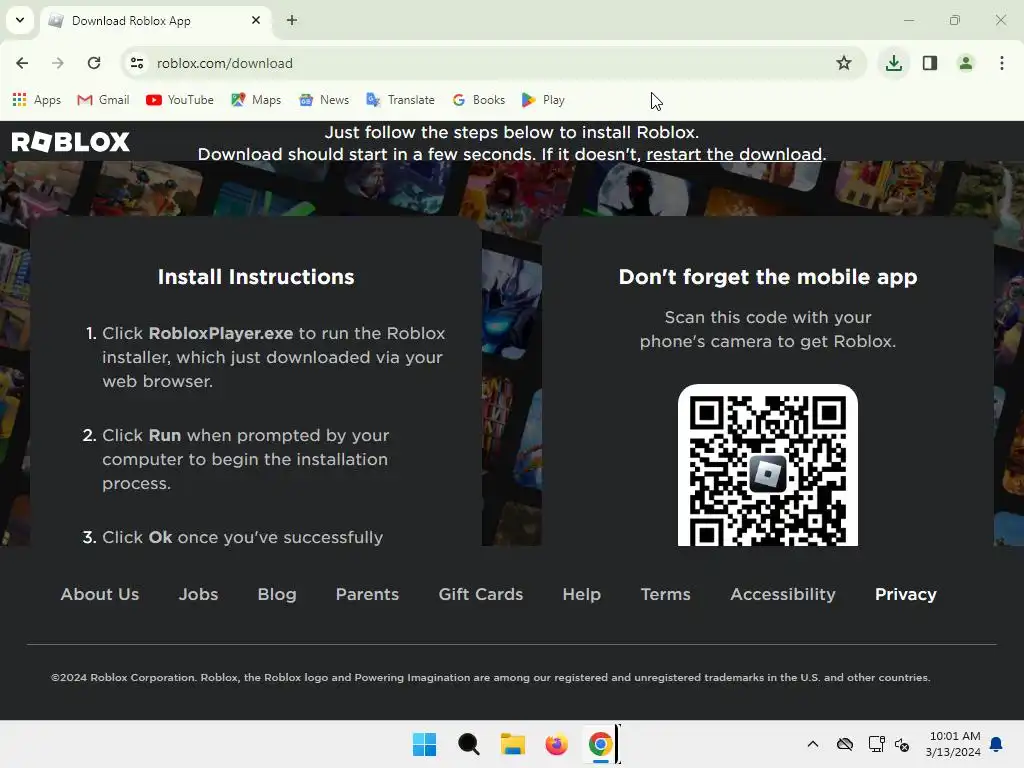Open the Help footer link

point(582,594)
